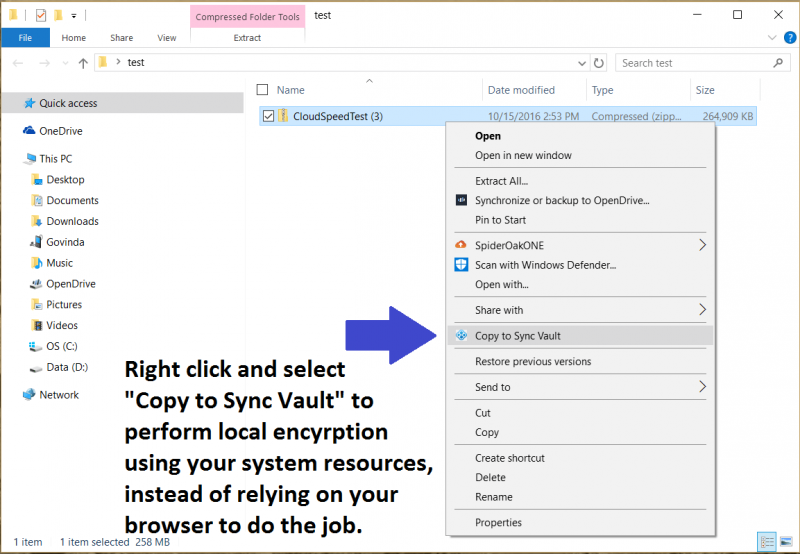Click the Govinda user folder icon
The image size is (800, 554).
(x=36, y=242)
